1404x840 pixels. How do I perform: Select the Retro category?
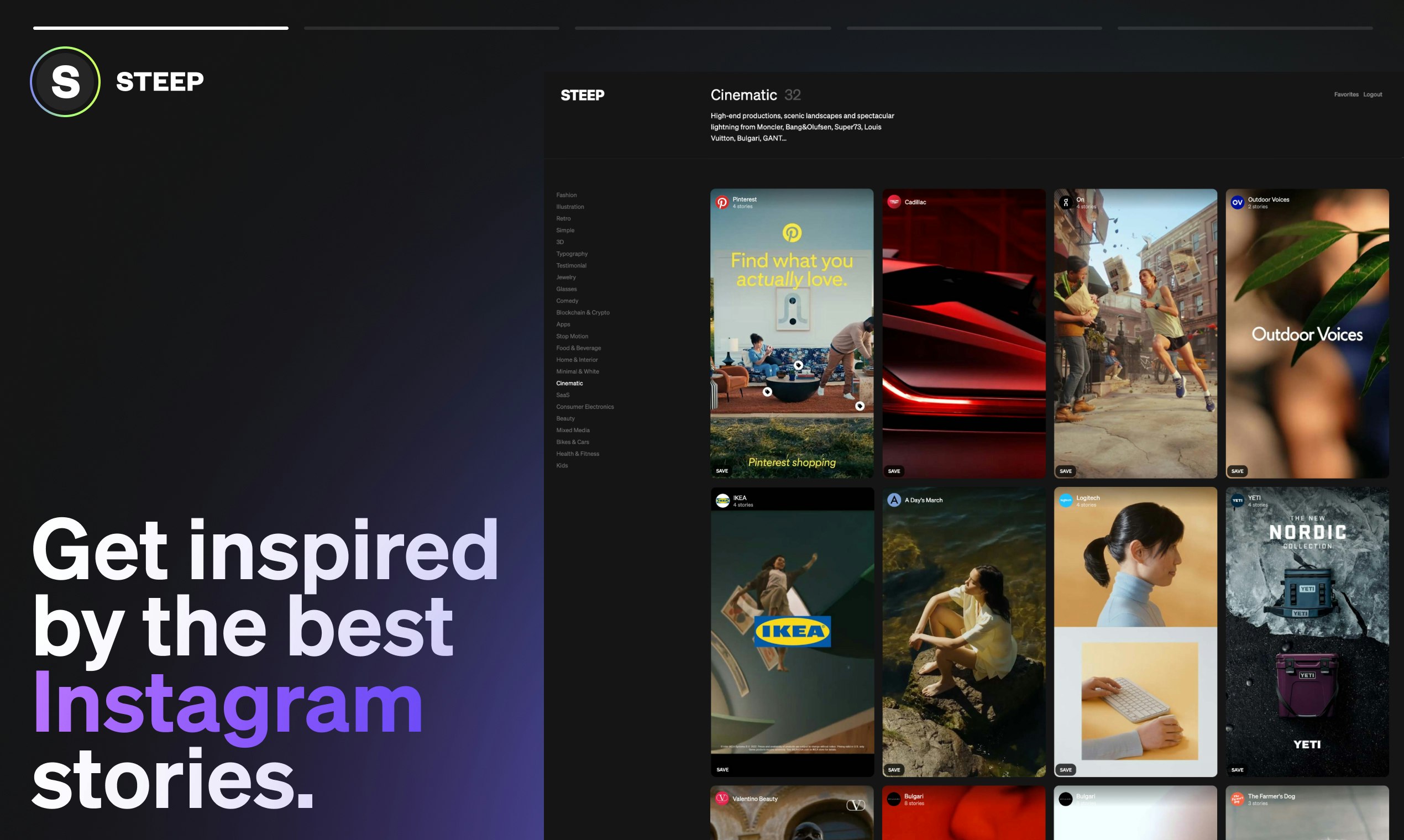pyautogui.click(x=563, y=218)
